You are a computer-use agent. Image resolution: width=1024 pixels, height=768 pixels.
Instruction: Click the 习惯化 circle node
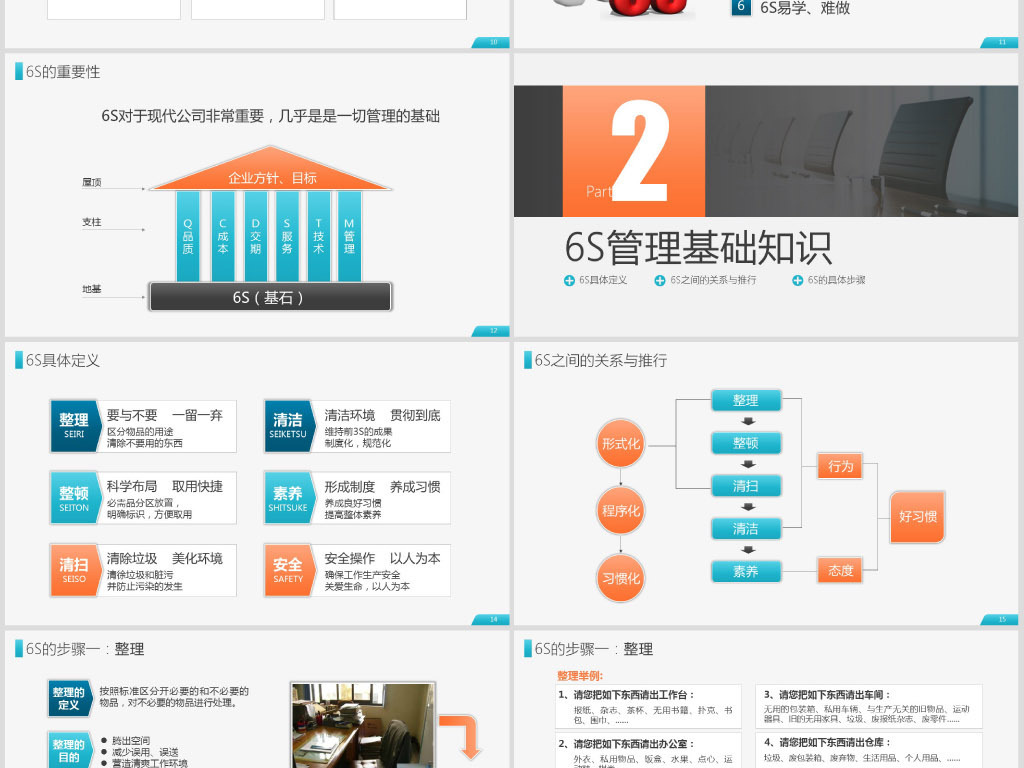tap(620, 578)
